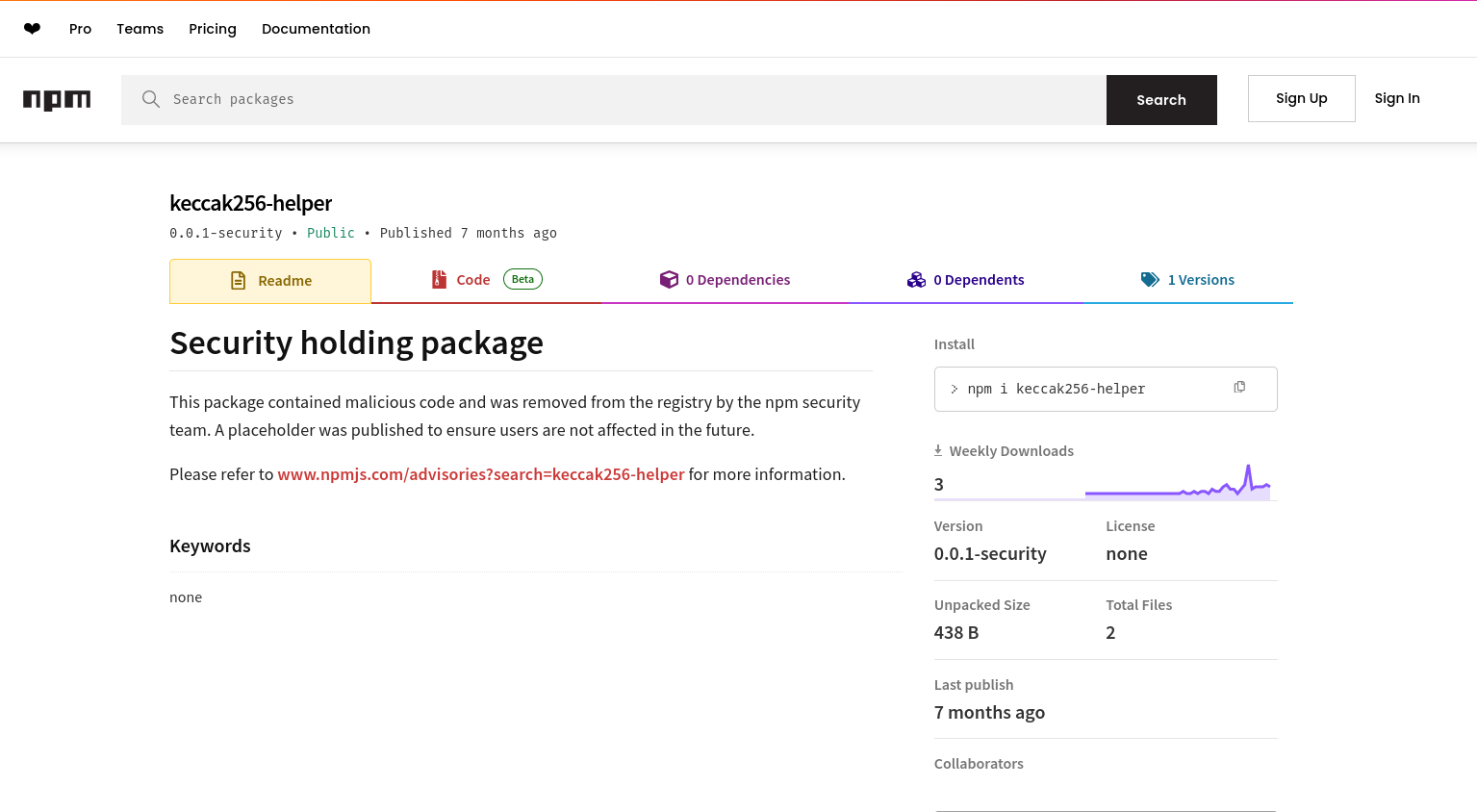Click the Dependencies package box icon

tap(670, 279)
